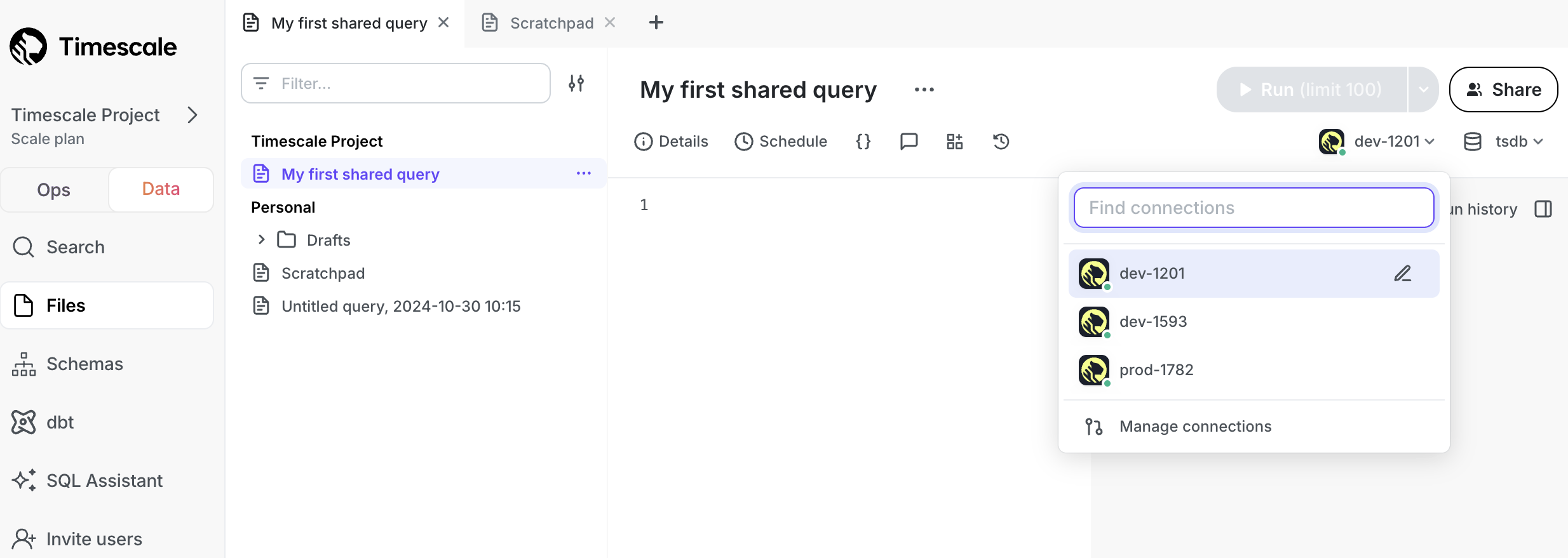
Task: Open Files in the sidebar
Action: (x=107, y=305)
